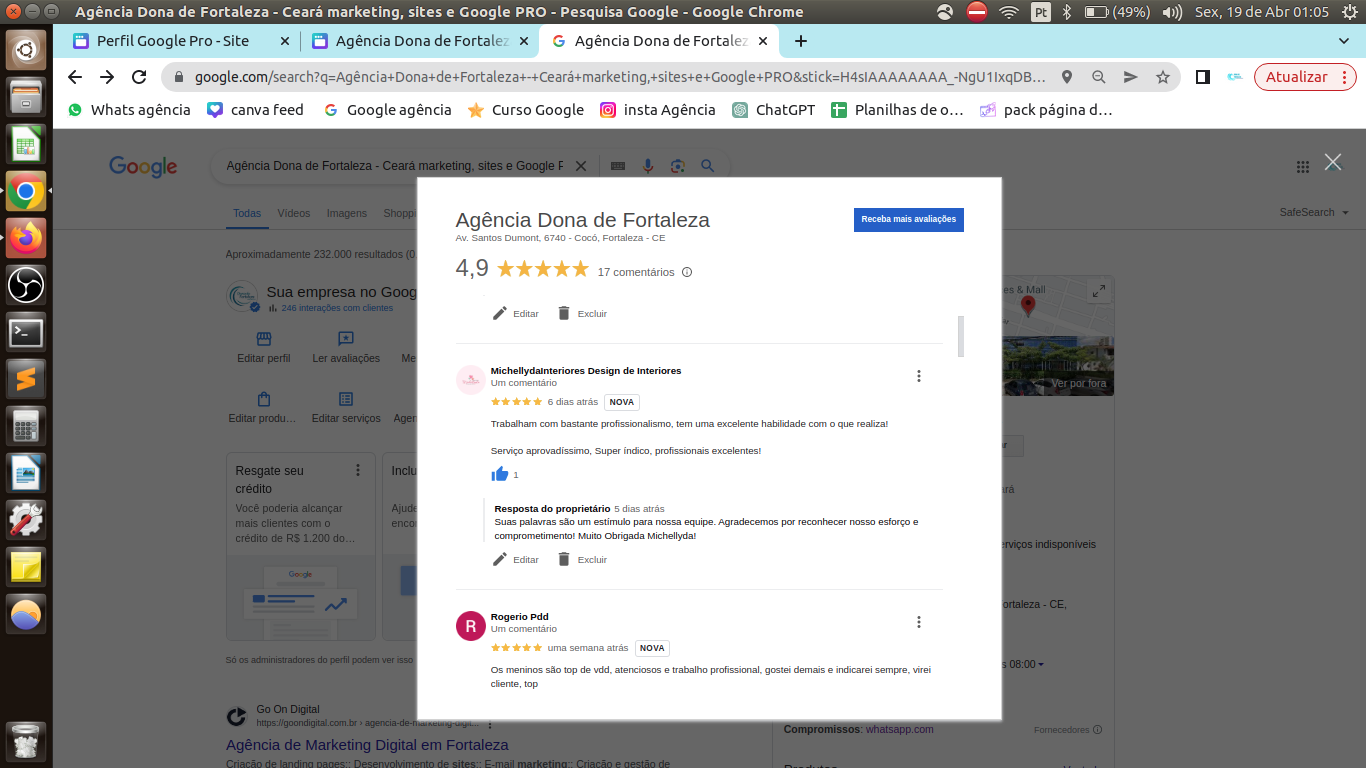Viewport: 1366px width, 768px height.
Task: Open Chrome tab search chevron
Action: tap(1344, 41)
